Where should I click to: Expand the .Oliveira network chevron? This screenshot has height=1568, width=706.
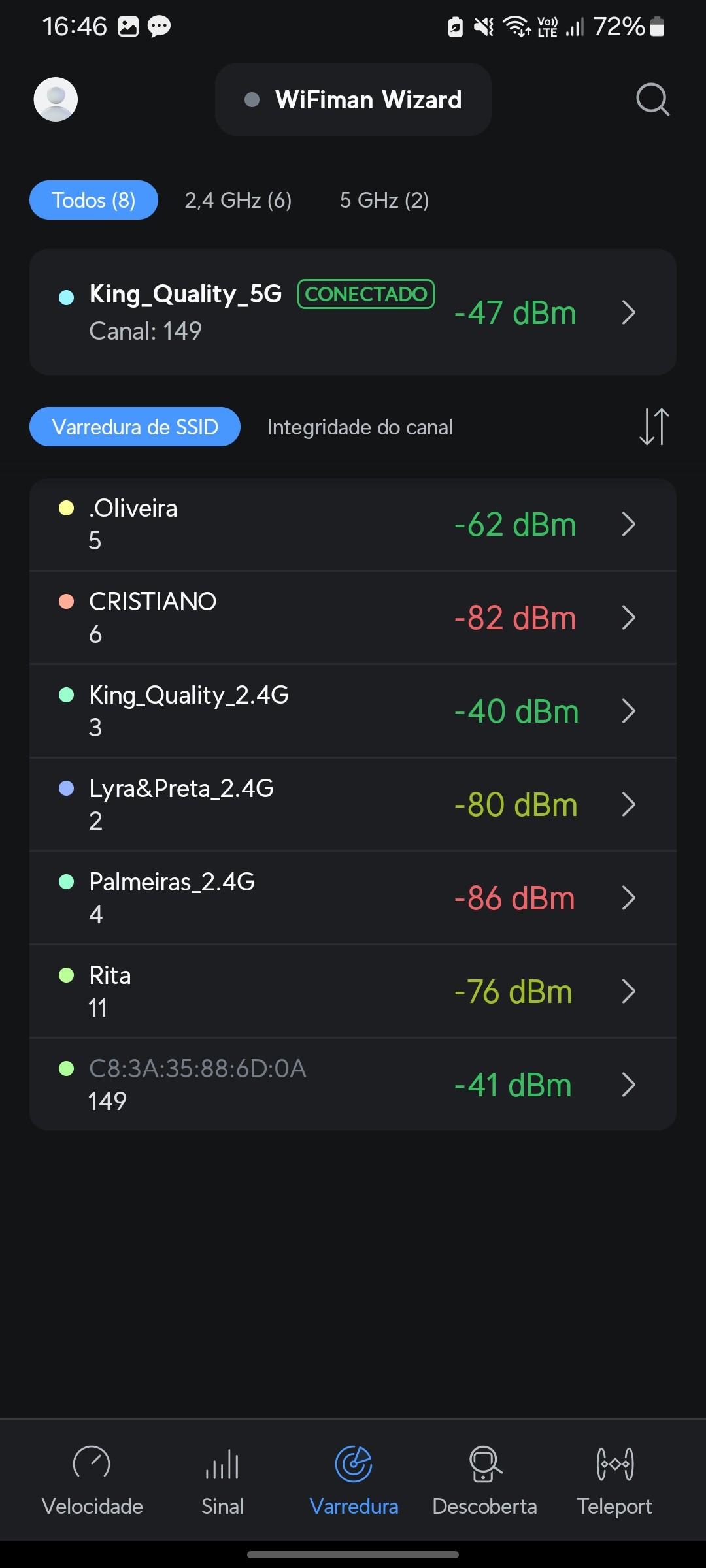628,524
